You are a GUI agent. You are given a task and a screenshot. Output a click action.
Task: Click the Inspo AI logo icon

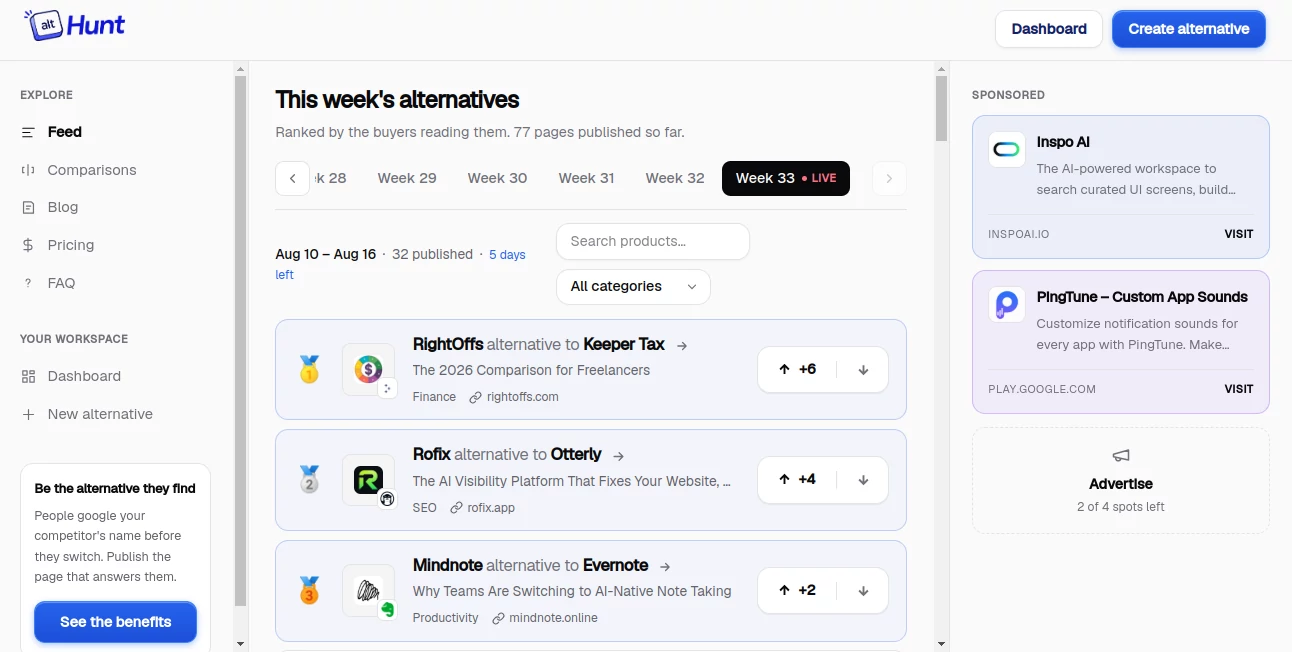click(1007, 150)
